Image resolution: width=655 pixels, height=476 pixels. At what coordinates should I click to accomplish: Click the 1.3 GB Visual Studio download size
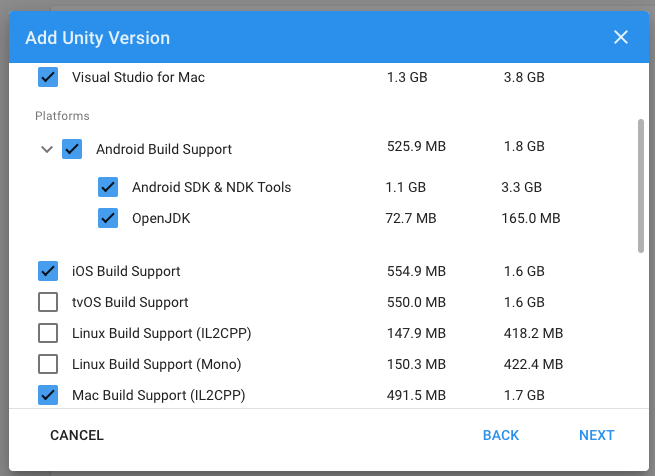[407, 77]
